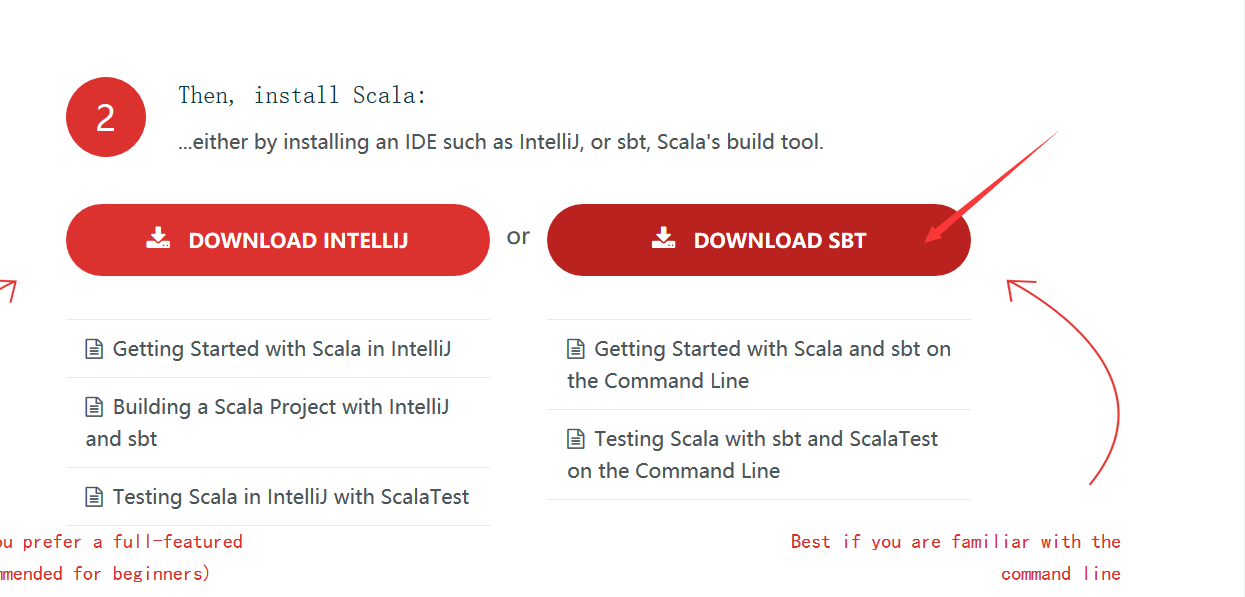Click document icon beside Getting Started in IntelliJ
Viewport: 1245px width, 597px height.
tap(94, 349)
